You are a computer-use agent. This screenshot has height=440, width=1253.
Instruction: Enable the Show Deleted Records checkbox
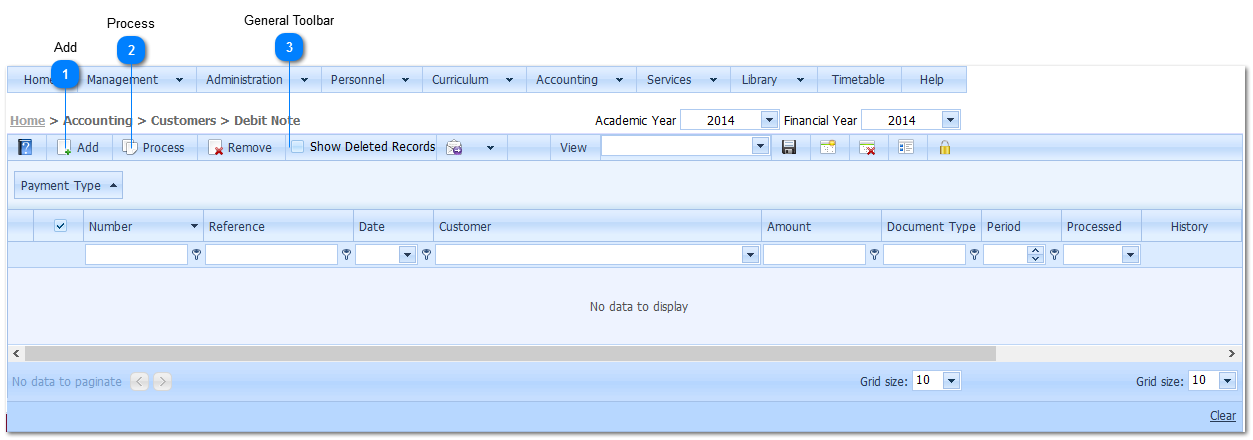[297, 147]
